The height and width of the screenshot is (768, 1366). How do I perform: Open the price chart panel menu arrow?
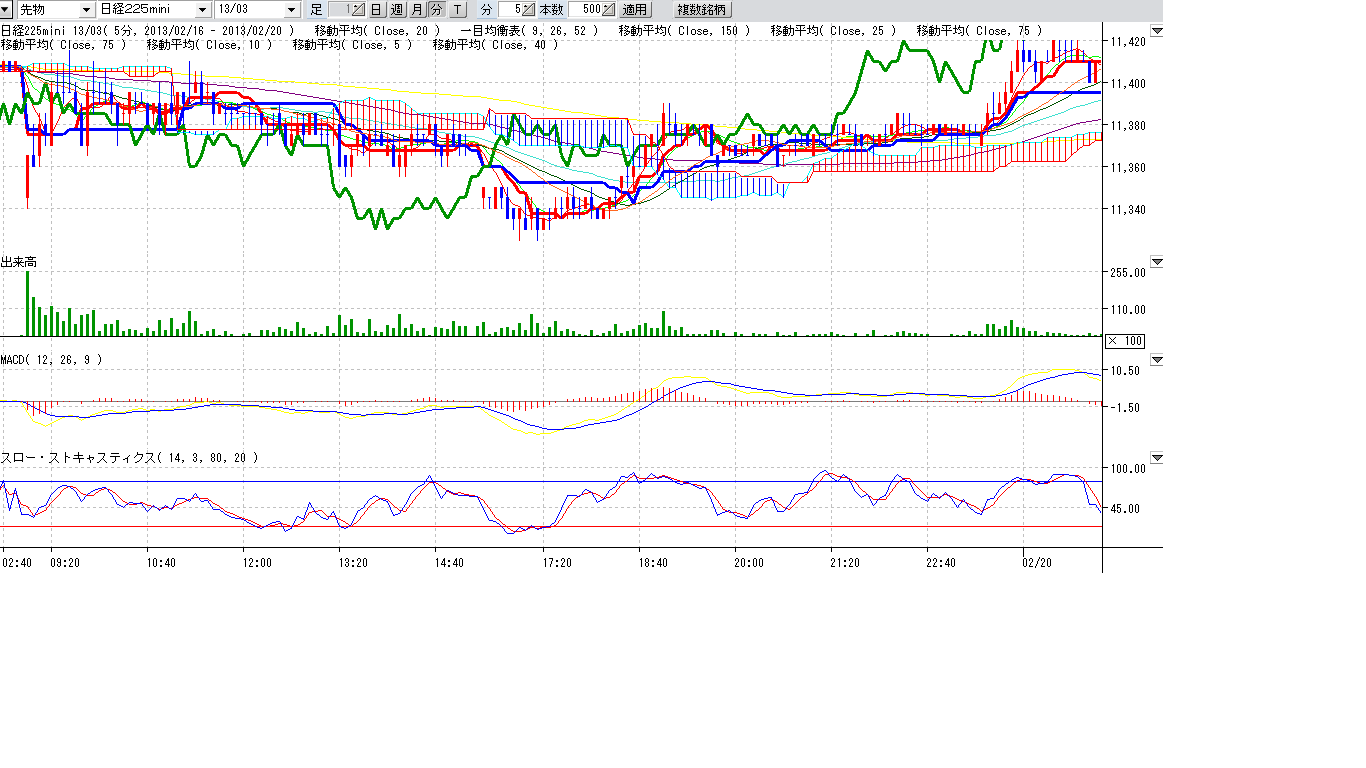pyautogui.click(x=1157, y=32)
